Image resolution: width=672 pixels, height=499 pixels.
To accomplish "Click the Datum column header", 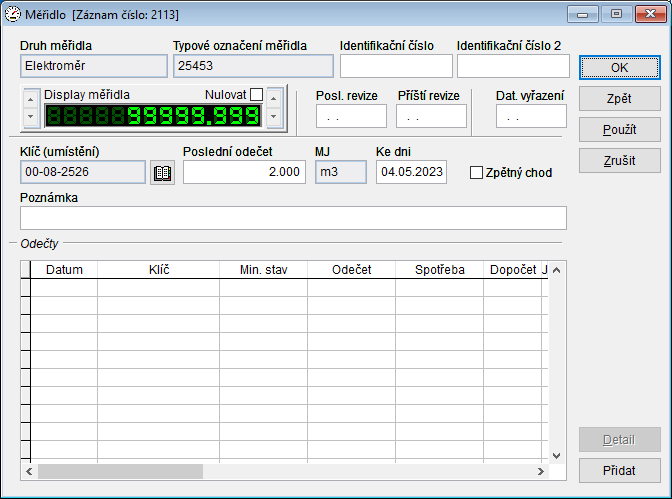I will pos(64,270).
